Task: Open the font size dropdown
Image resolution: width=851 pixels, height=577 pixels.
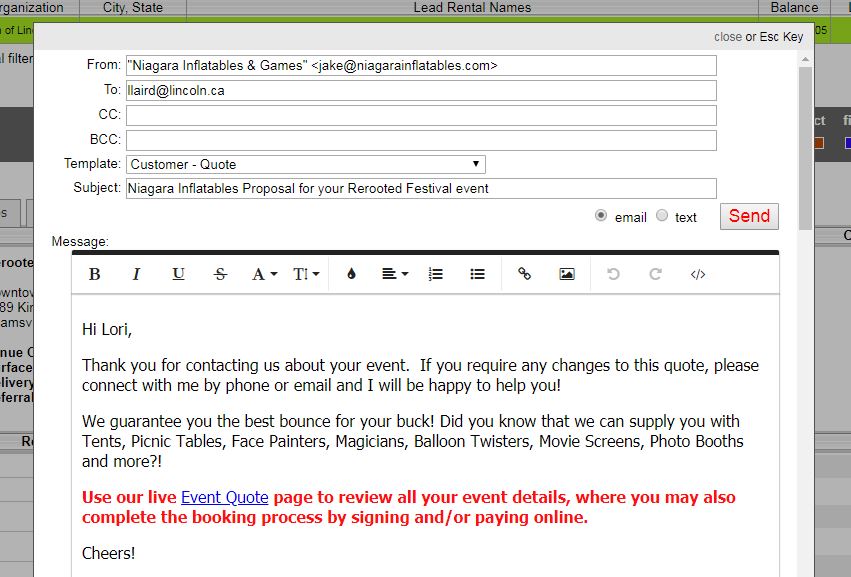Action: tap(306, 274)
